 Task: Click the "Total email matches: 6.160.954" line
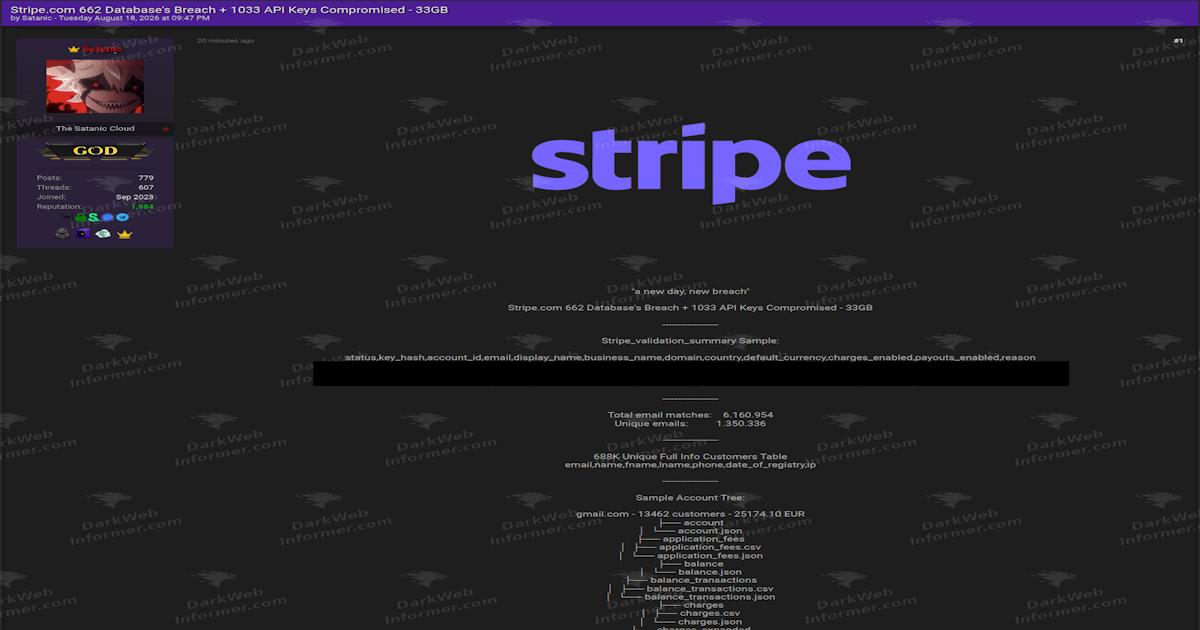[x=690, y=414]
